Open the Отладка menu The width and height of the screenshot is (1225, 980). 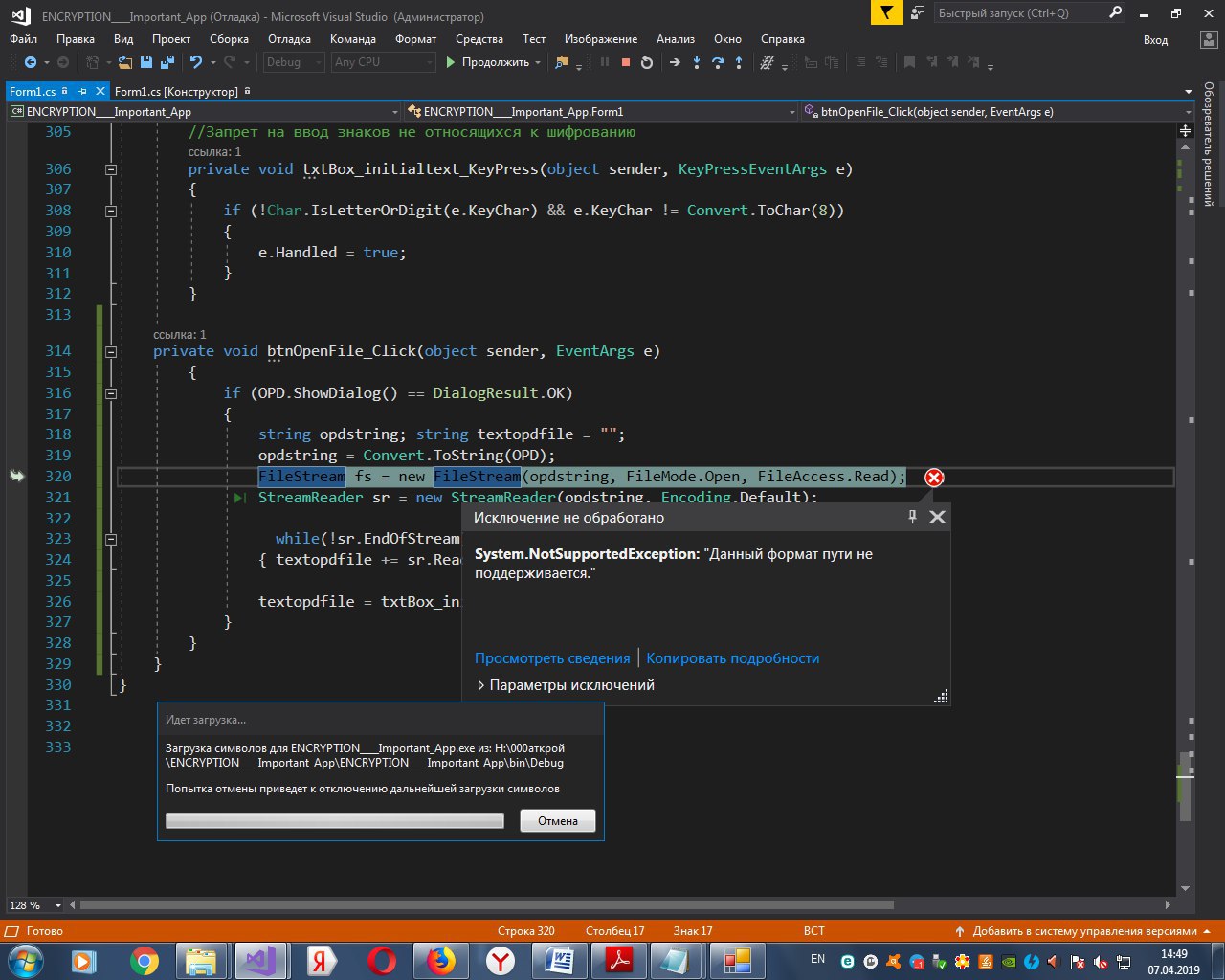coord(289,39)
